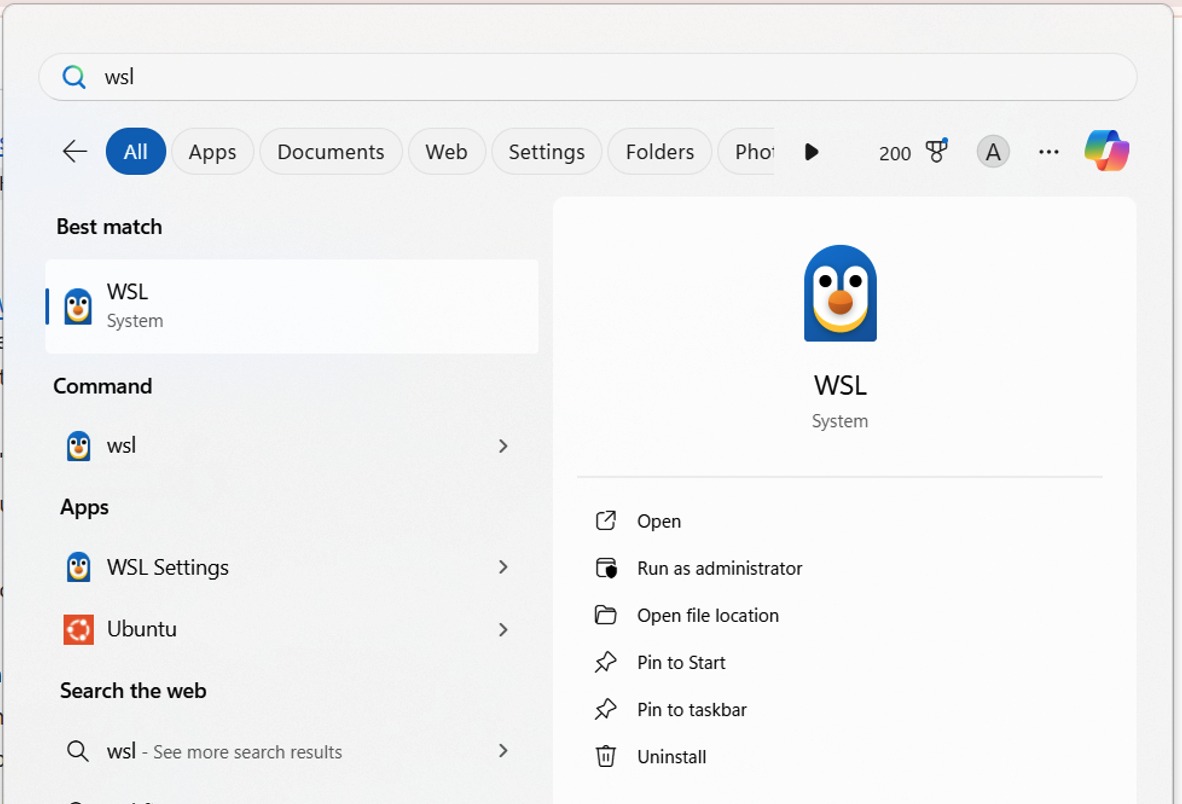
Task: Switch to the Apps filter tab
Action: (212, 151)
